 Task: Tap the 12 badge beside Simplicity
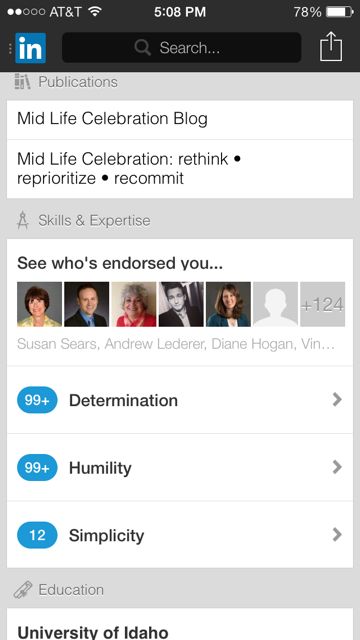(37, 535)
